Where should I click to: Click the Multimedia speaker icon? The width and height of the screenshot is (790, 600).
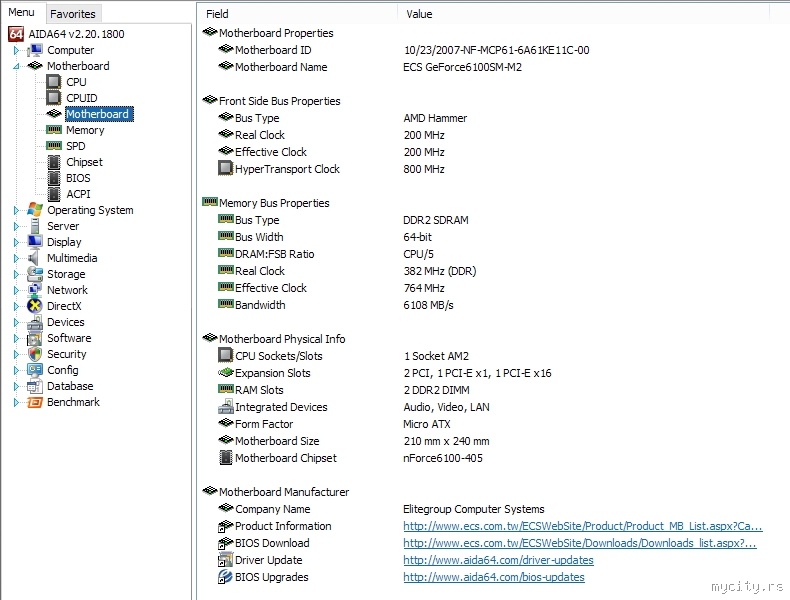(35, 258)
